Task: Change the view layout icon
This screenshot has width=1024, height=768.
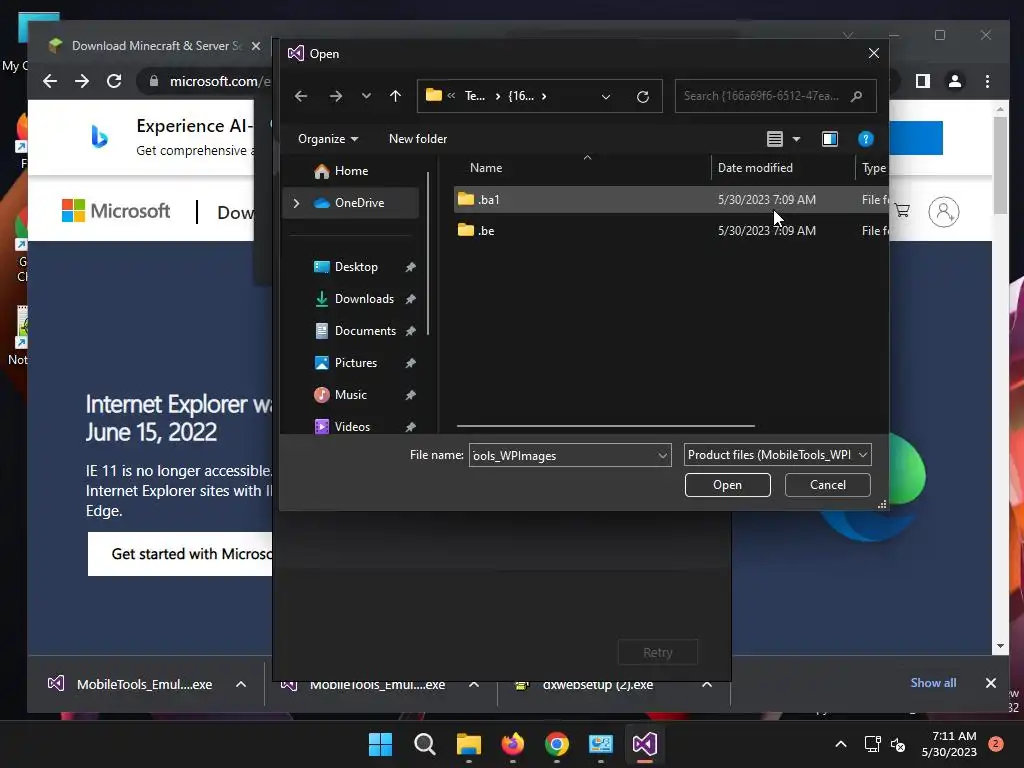Action: tap(775, 138)
